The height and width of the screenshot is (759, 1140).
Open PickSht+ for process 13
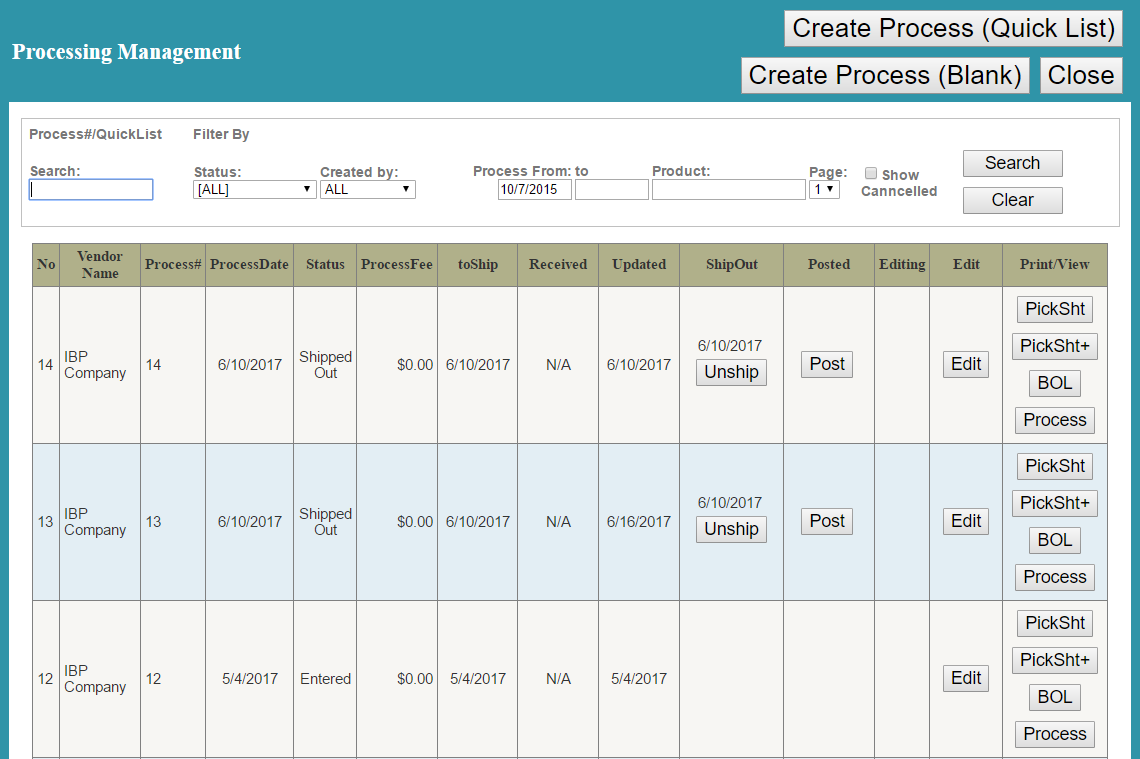1054,503
